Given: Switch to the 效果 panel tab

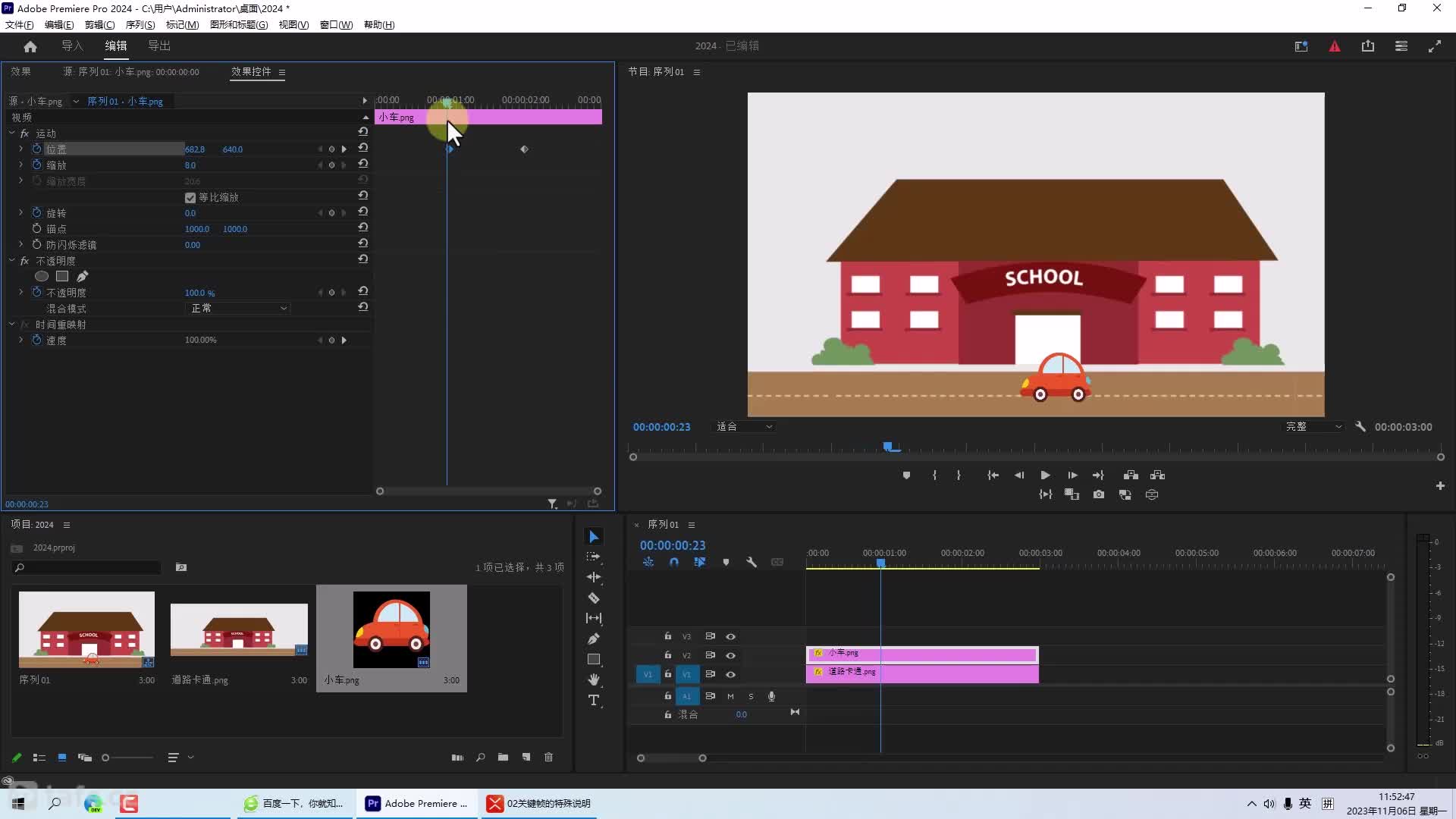Looking at the screenshot, I should click(21, 72).
